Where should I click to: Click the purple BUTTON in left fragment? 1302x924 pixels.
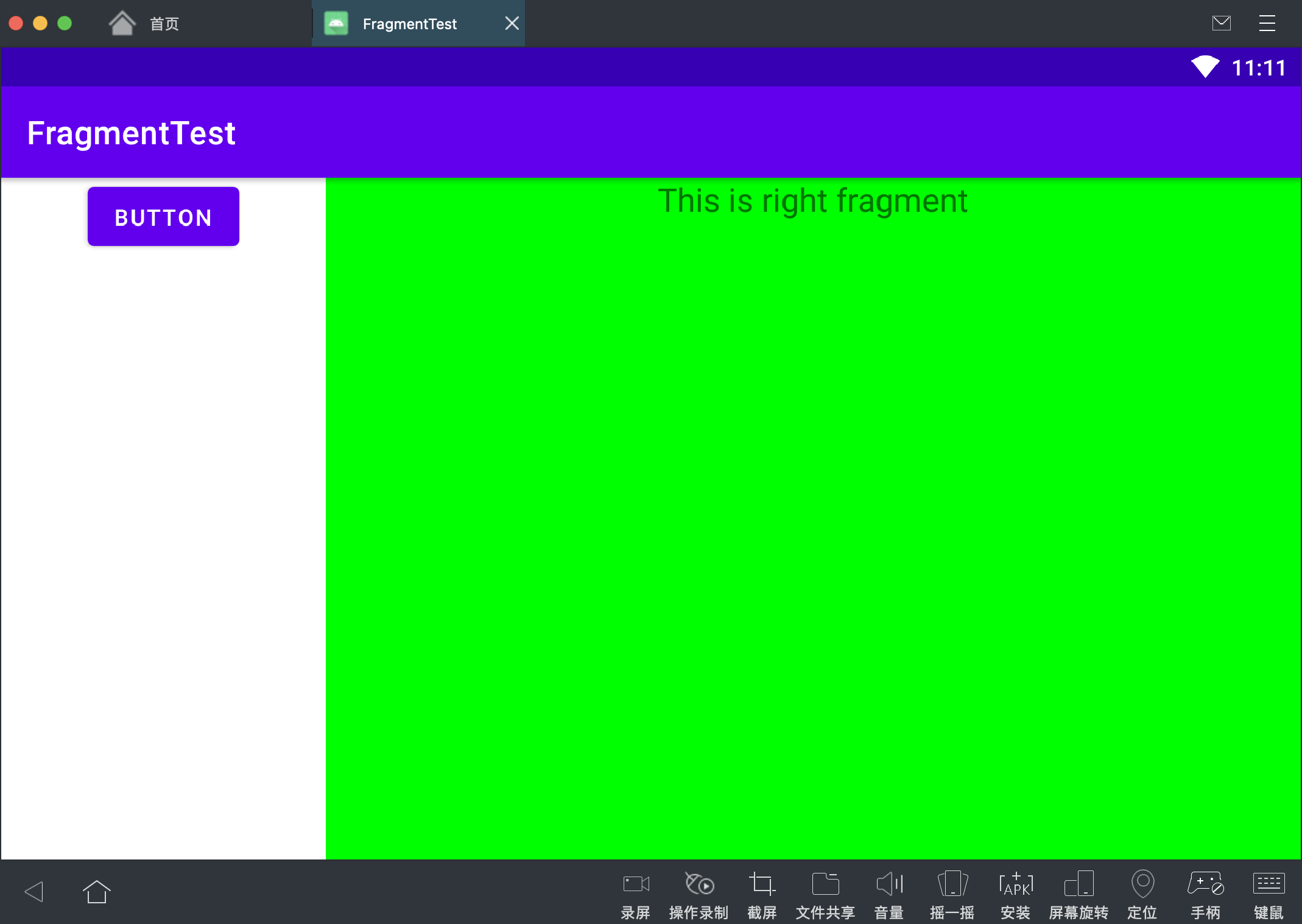(x=163, y=217)
